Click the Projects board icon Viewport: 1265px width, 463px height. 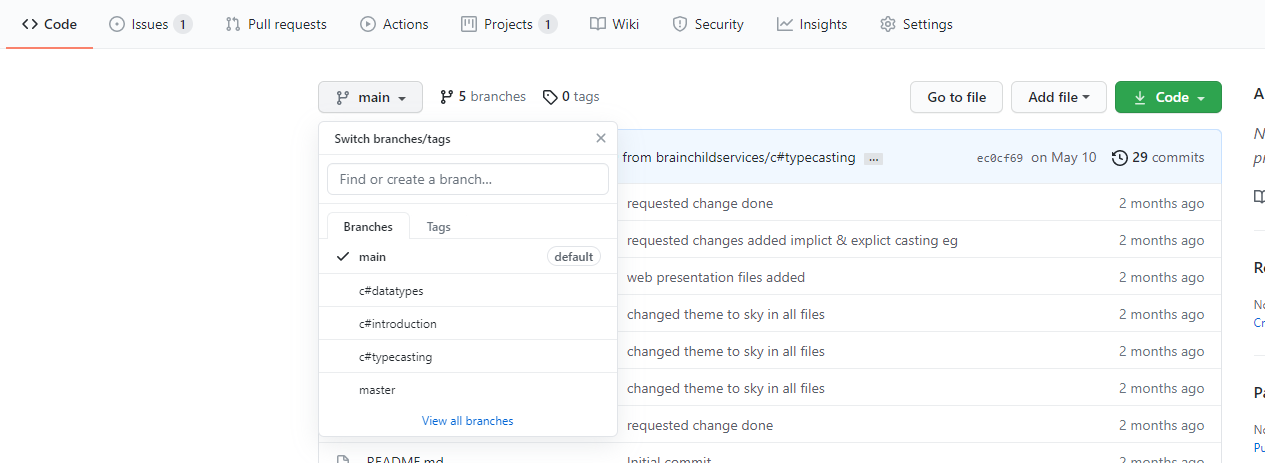(469, 24)
